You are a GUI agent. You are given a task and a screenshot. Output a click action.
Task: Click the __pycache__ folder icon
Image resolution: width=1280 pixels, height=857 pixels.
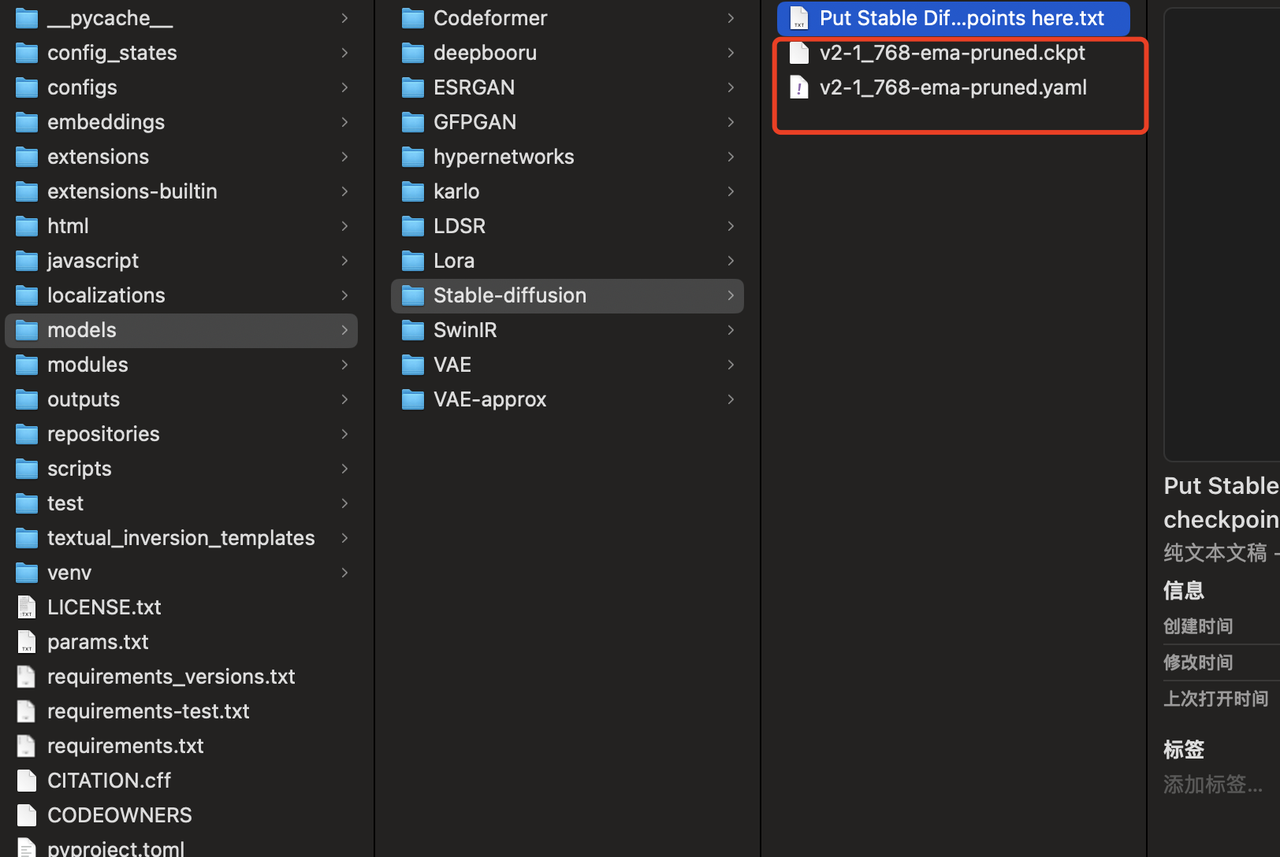tap(27, 18)
